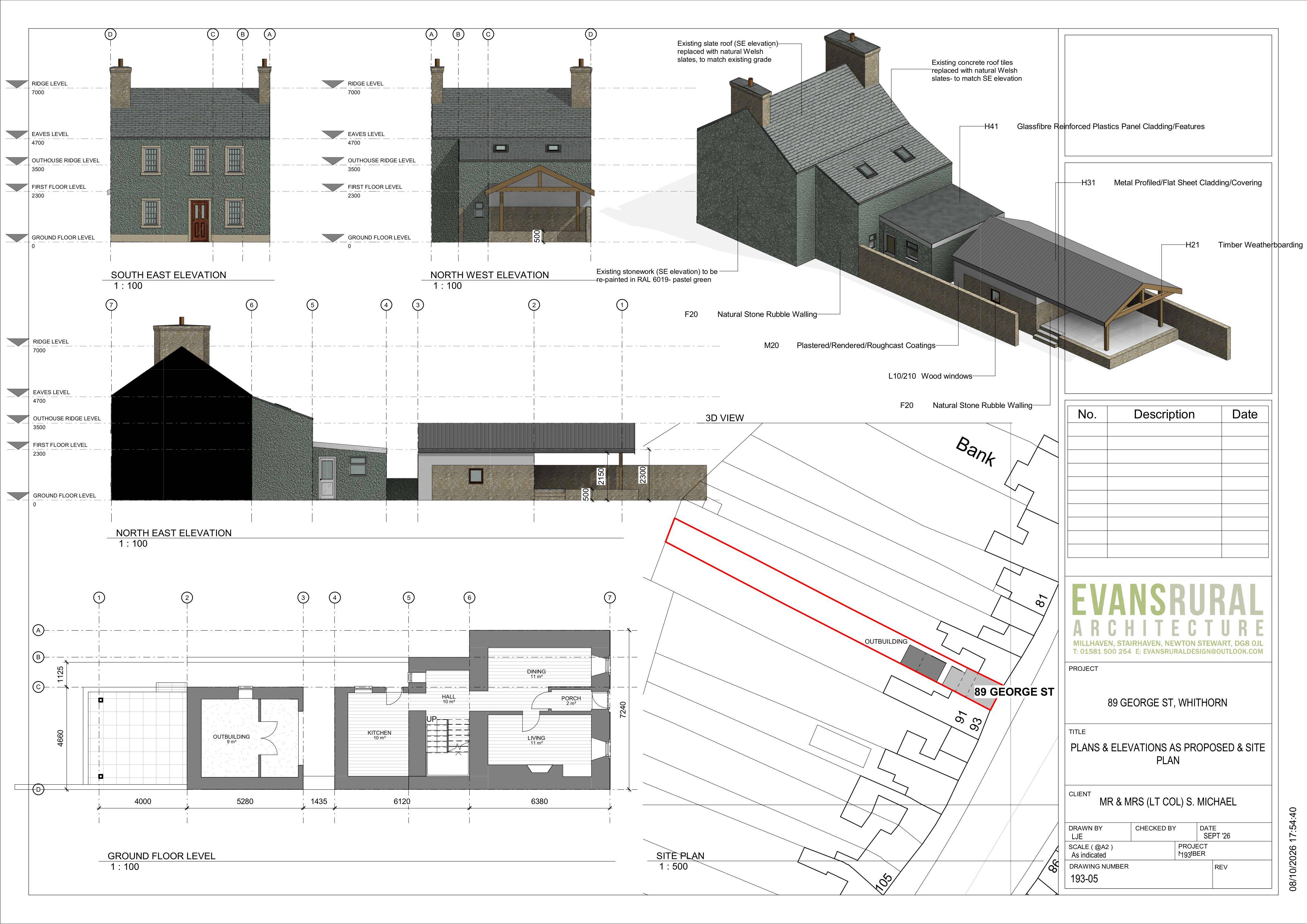The width and height of the screenshot is (1307, 924).
Task: Click the UP stair symbol in floor plan
Action: [431, 719]
